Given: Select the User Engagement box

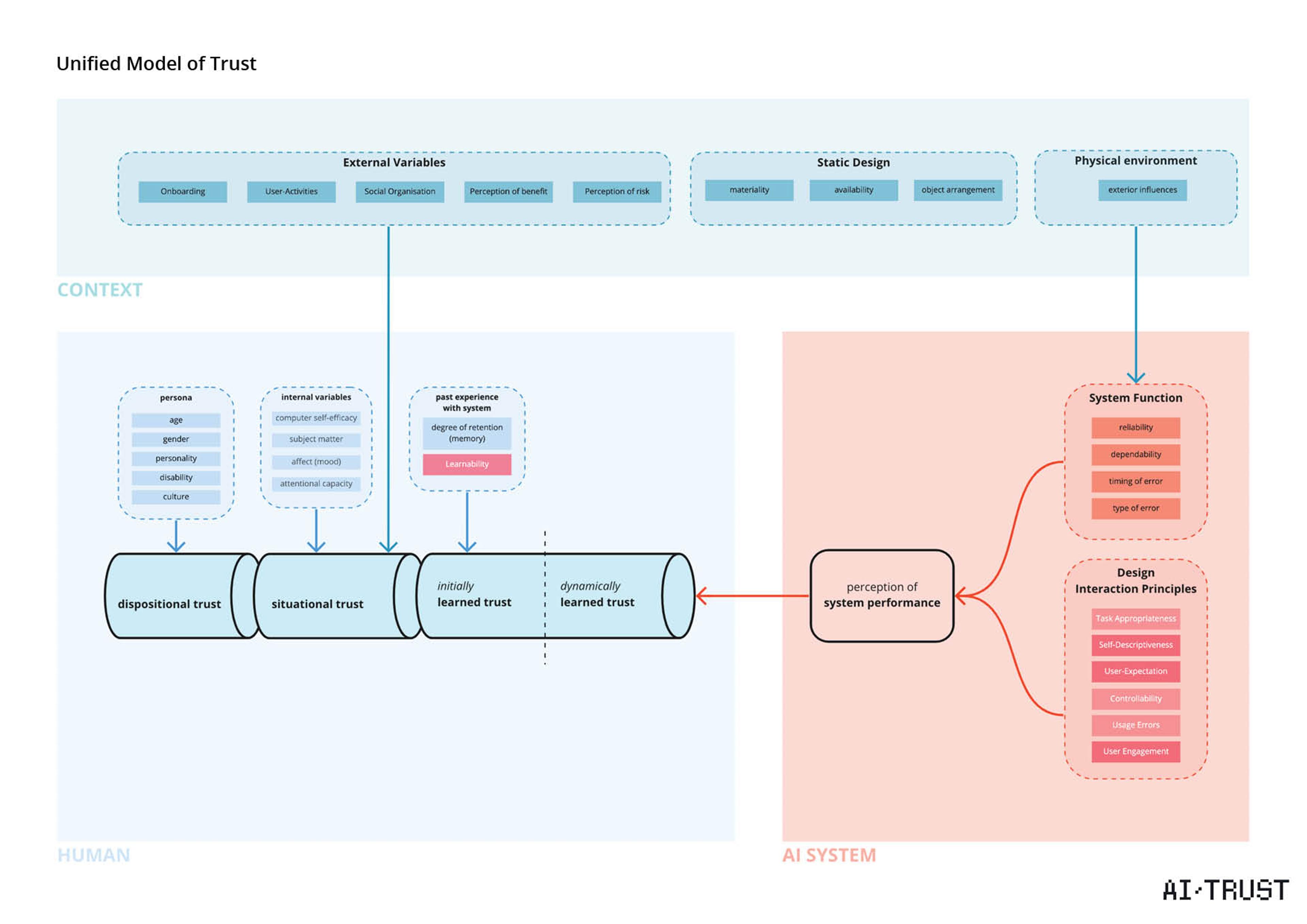Looking at the screenshot, I should pyautogui.click(x=1135, y=751).
